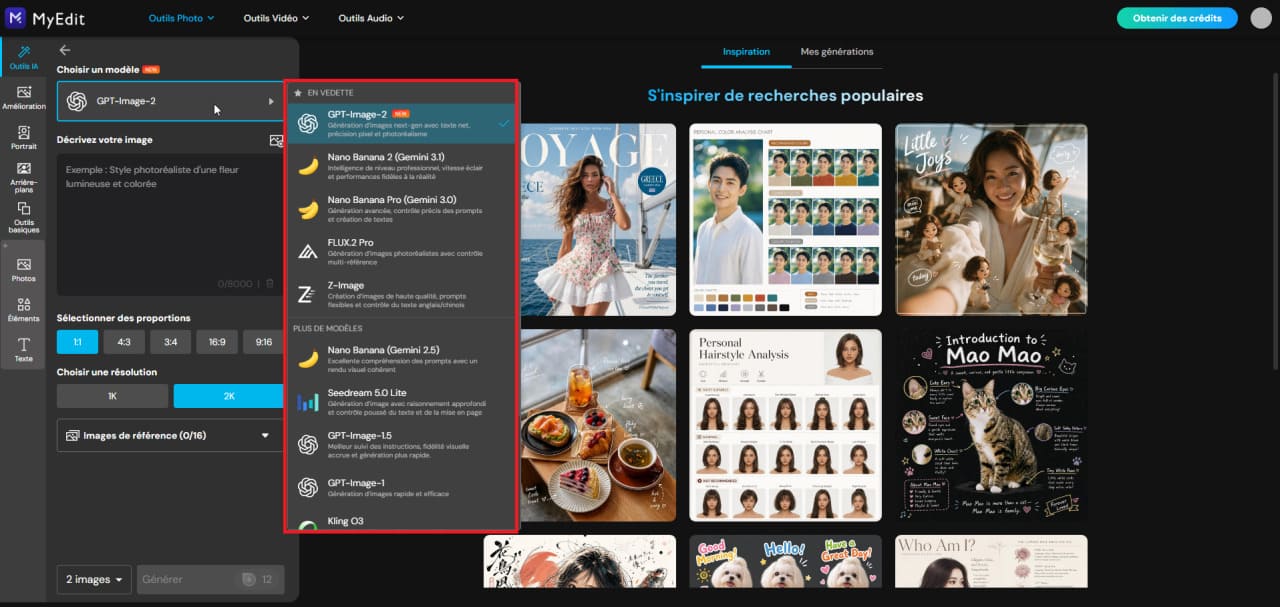1280x607 pixels.
Task: Choose Nano Banana (Gemini 2.5) model
Action: point(403,358)
